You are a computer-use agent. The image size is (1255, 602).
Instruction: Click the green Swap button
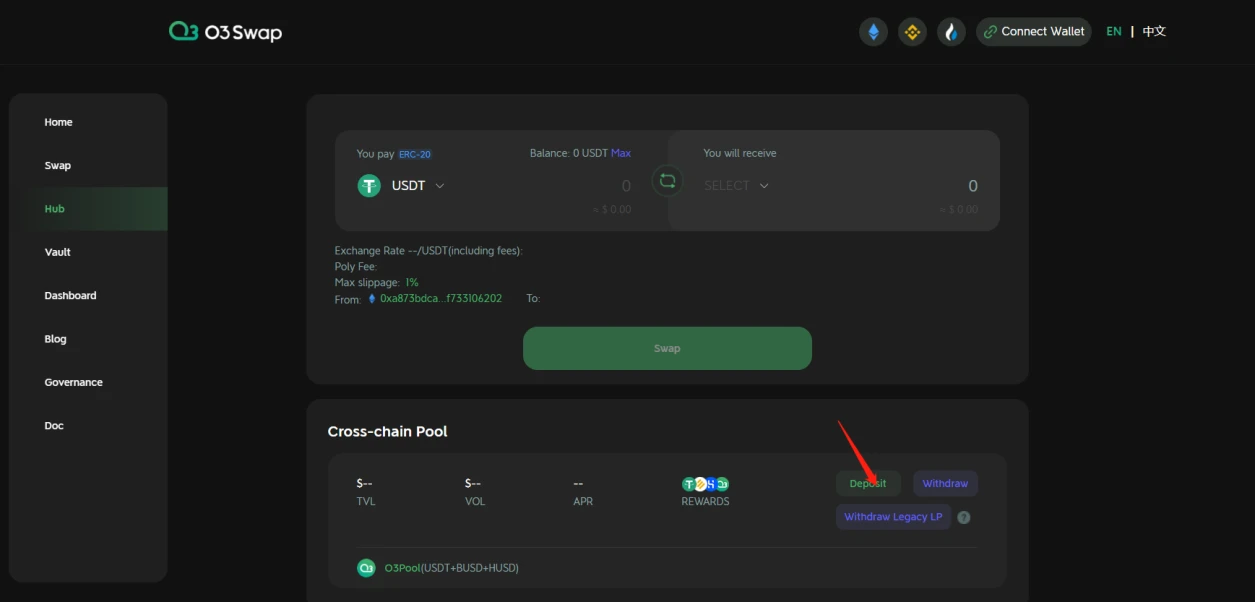667,348
